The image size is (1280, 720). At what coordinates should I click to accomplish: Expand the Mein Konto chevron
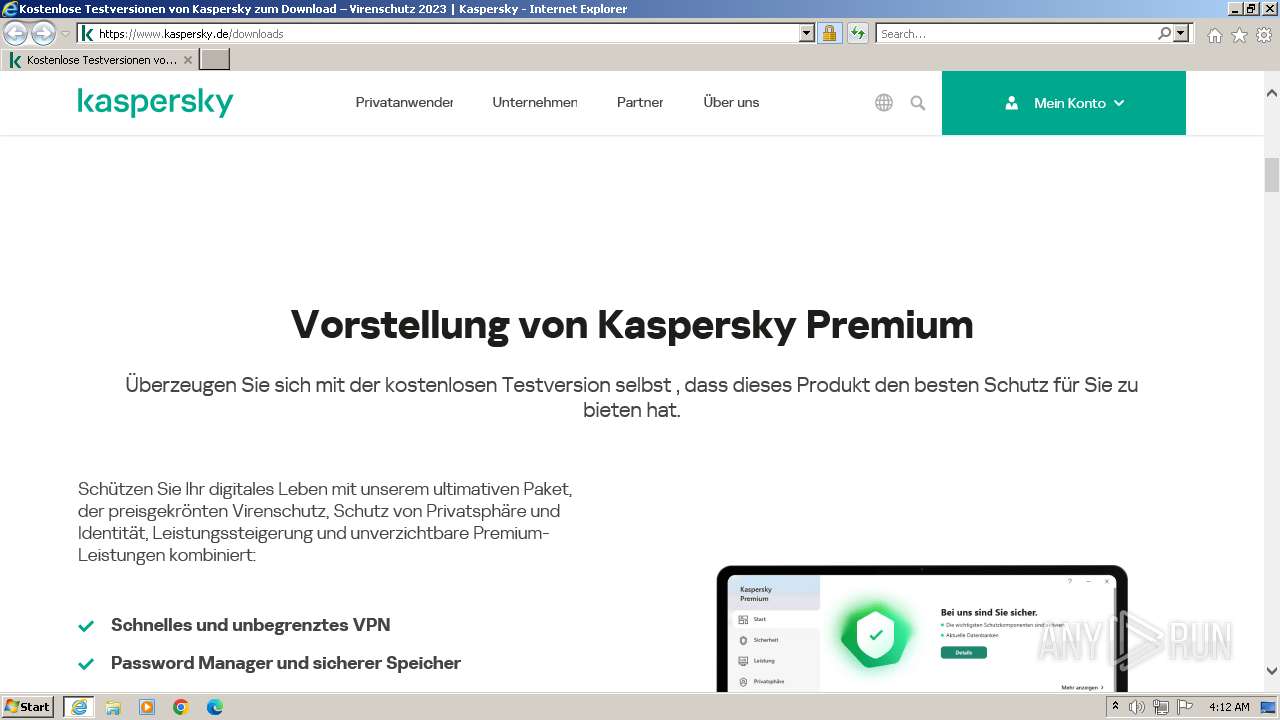click(x=1119, y=103)
